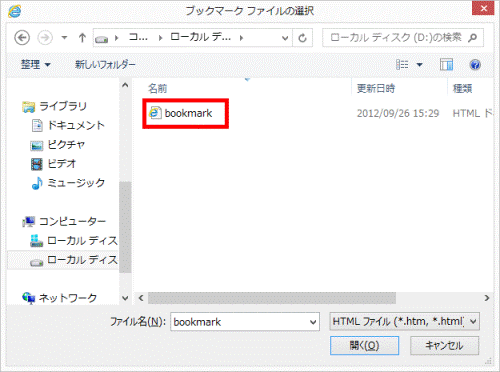Click the 開く(O) button
Viewport: 500px width, 372px height.
tap(364, 346)
